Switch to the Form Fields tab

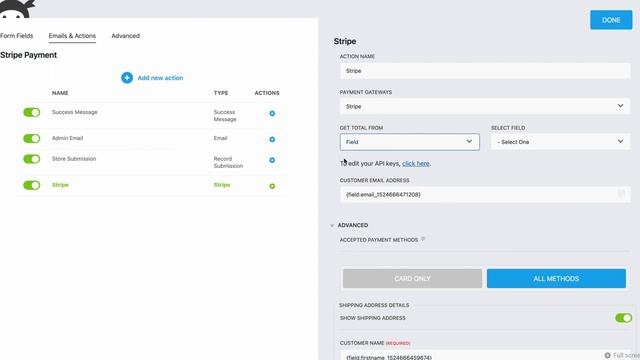pos(16,36)
